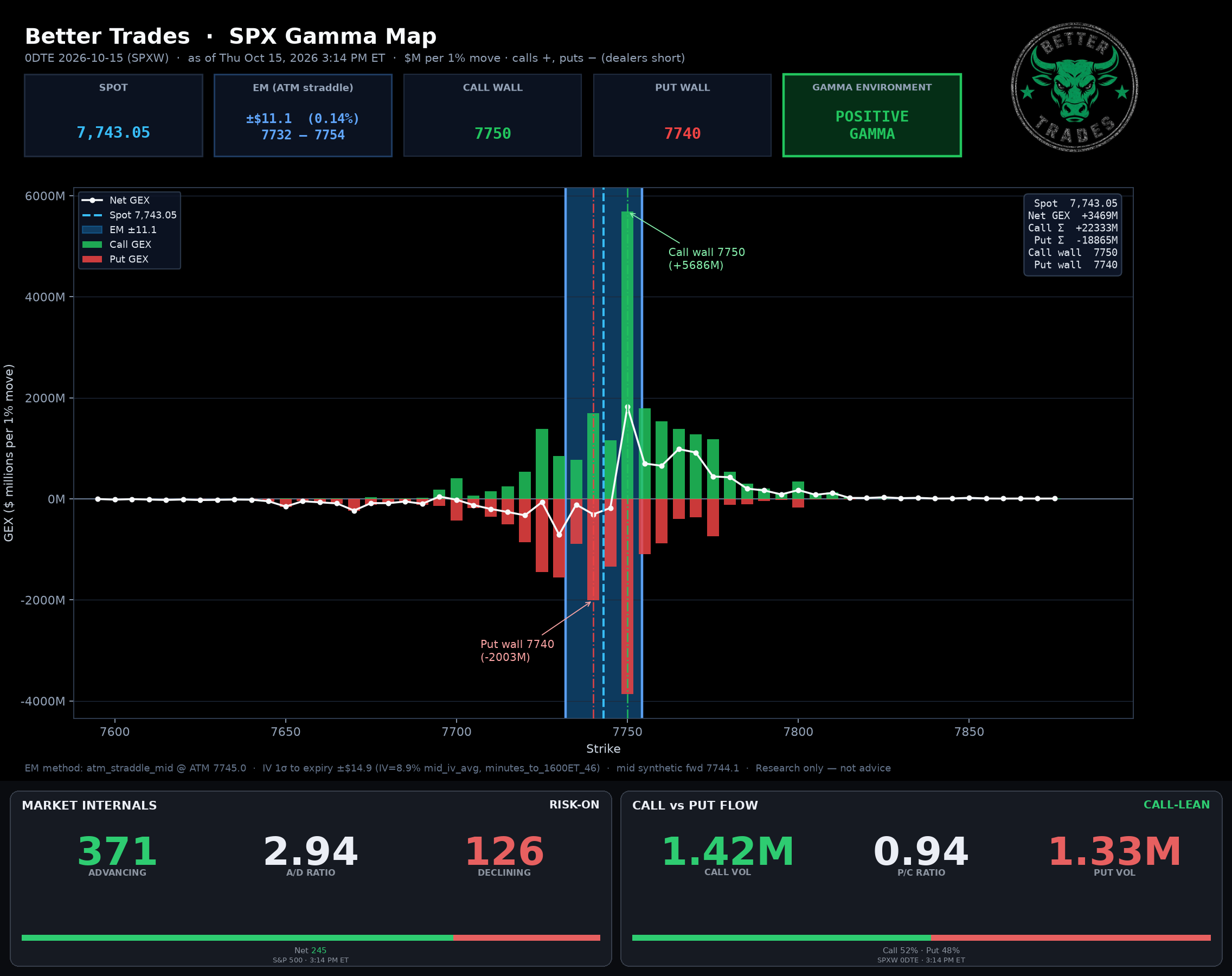Click the Call GEX green legend swatch
The image size is (1232, 976).
[92, 245]
